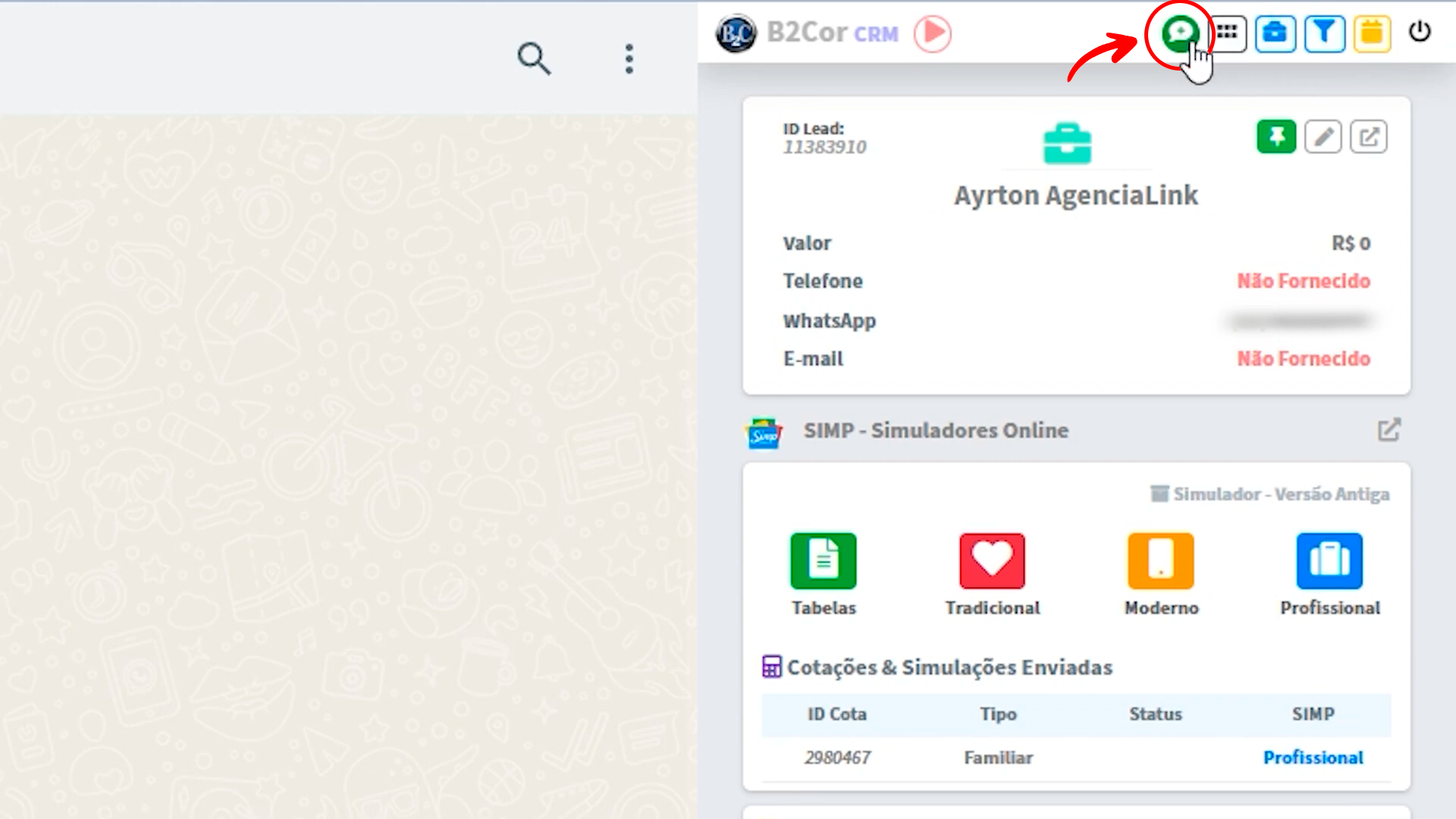Open the Tabelas simulator
This screenshot has height=819, width=1456.
click(824, 561)
